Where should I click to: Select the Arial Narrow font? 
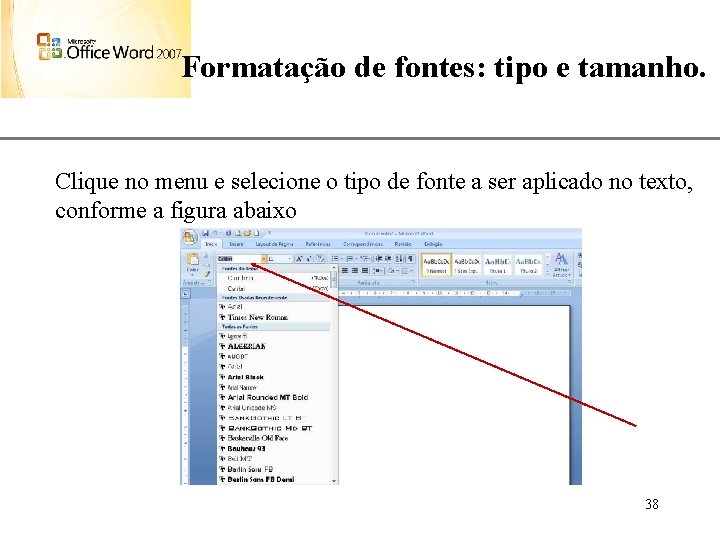pyautogui.click(x=274, y=388)
